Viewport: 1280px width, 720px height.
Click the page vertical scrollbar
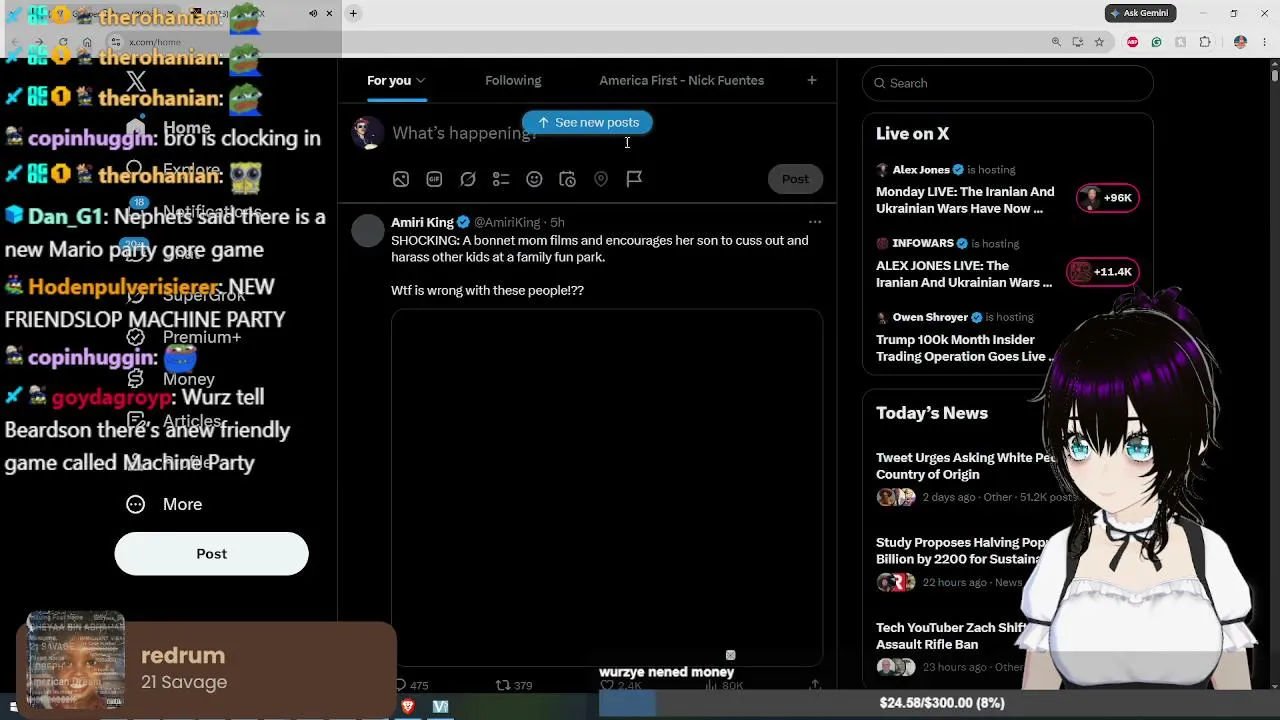(1274, 76)
